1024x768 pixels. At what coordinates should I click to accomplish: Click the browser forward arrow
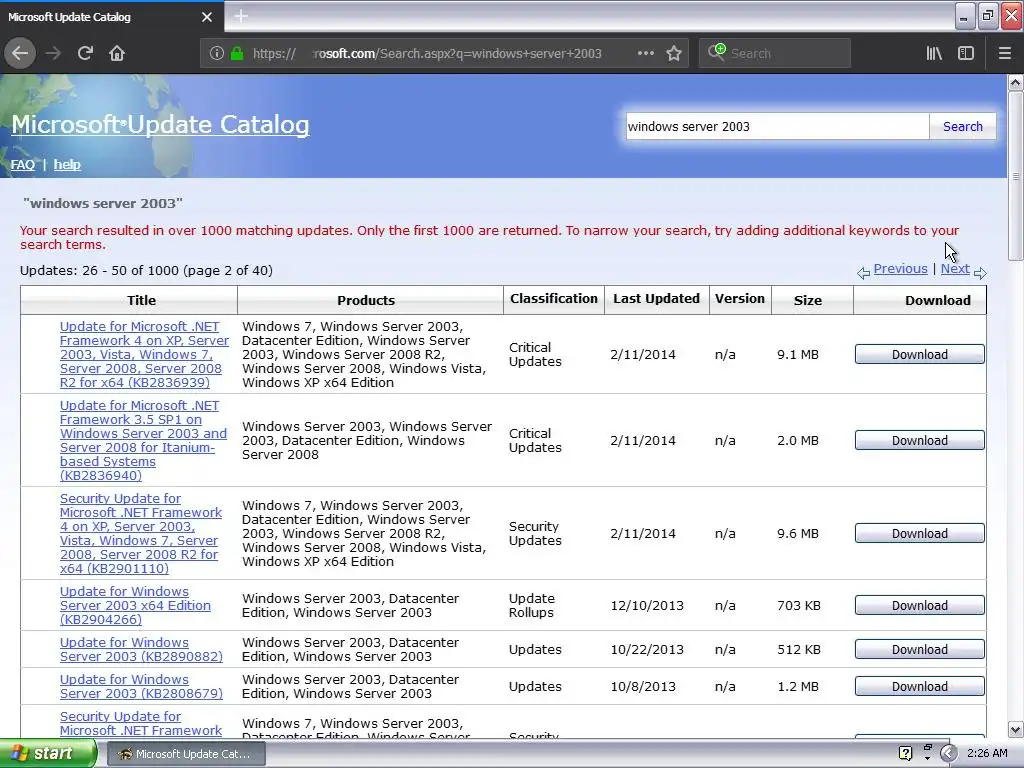(53, 53)
